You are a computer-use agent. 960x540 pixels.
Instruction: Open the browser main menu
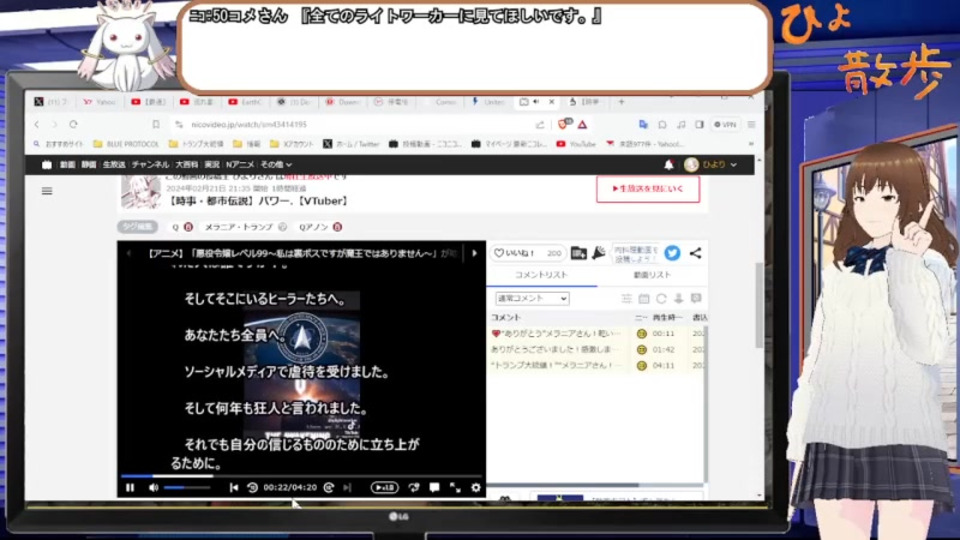[x=751, y=124]
